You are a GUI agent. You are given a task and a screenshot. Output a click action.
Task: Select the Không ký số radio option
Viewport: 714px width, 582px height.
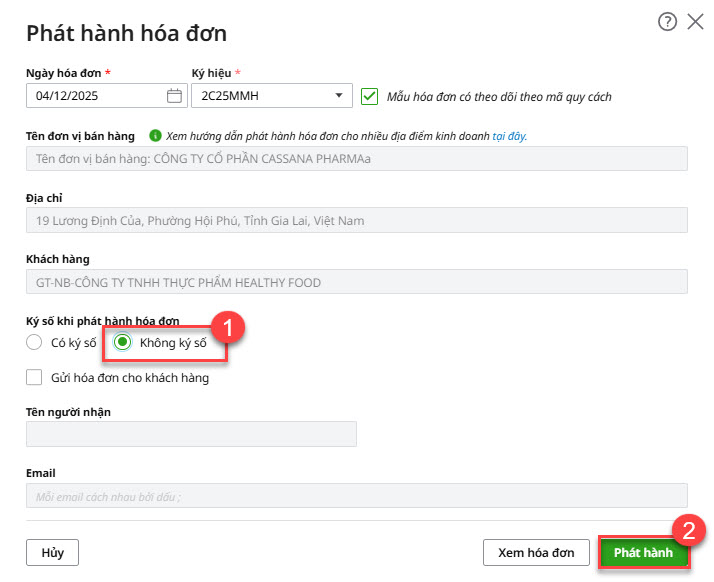pos(122,343)
